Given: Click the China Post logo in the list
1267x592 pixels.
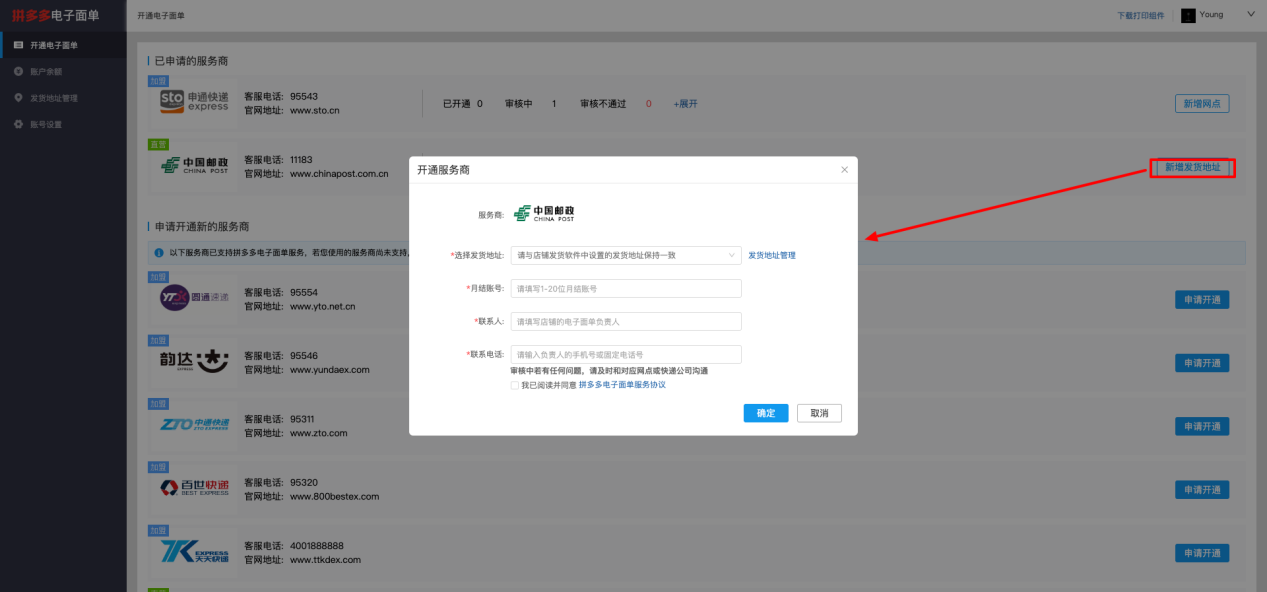Looking at the screenshot, I should (x=194, y=166).
